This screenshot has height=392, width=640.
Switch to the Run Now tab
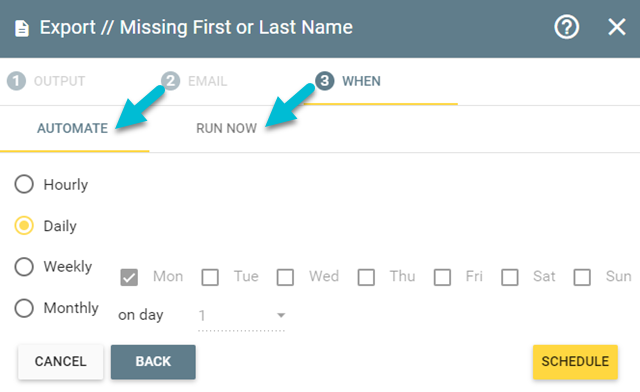[x=227, y=129]
